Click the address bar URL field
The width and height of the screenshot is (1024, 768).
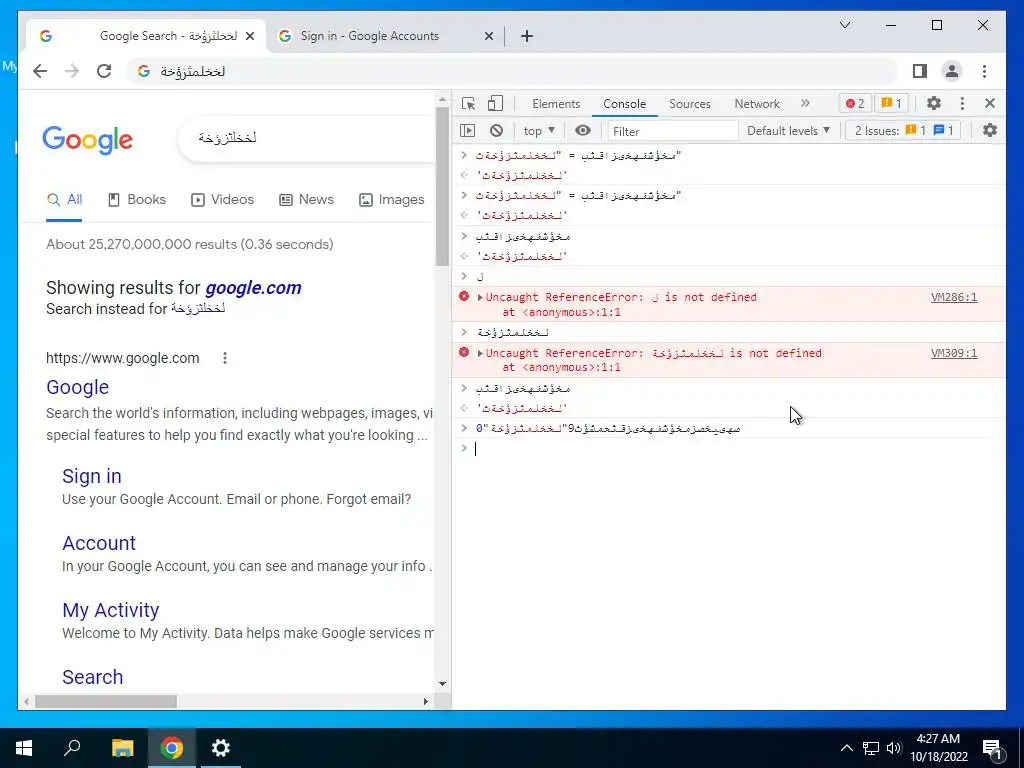tap(513, 71)
